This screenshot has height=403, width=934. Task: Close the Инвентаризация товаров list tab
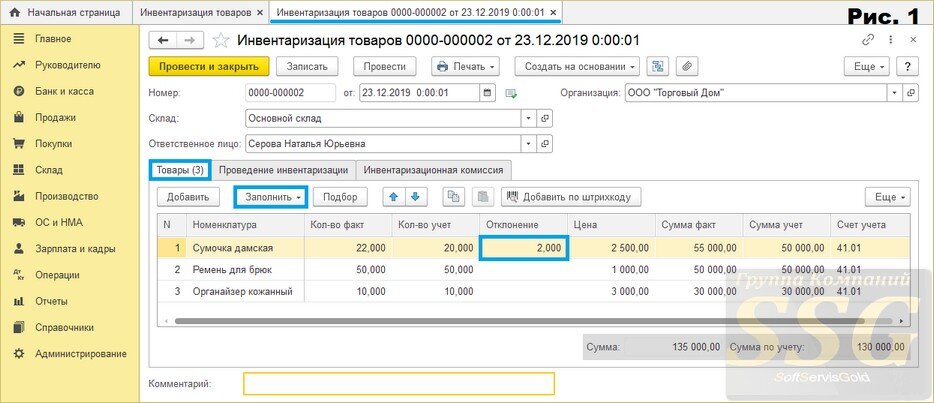(x=259, y=13)
